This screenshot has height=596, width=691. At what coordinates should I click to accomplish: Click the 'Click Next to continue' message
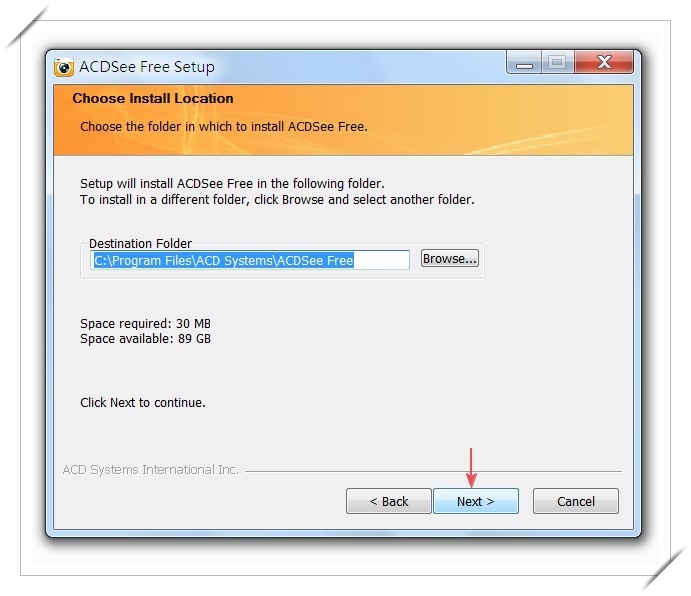pyautogui.click(x=143, y=402)
